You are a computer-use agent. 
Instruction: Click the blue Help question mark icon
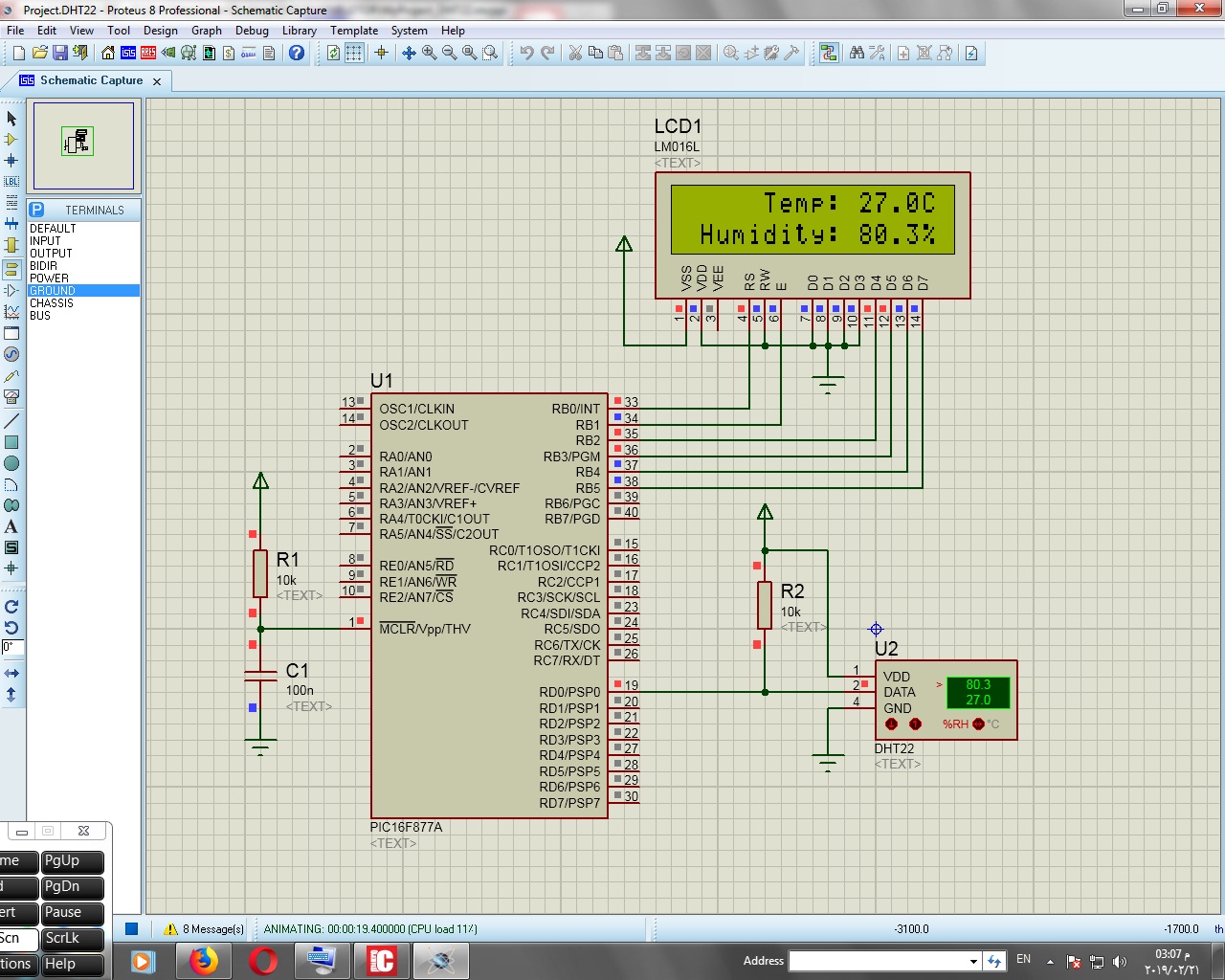coord(297,53)
